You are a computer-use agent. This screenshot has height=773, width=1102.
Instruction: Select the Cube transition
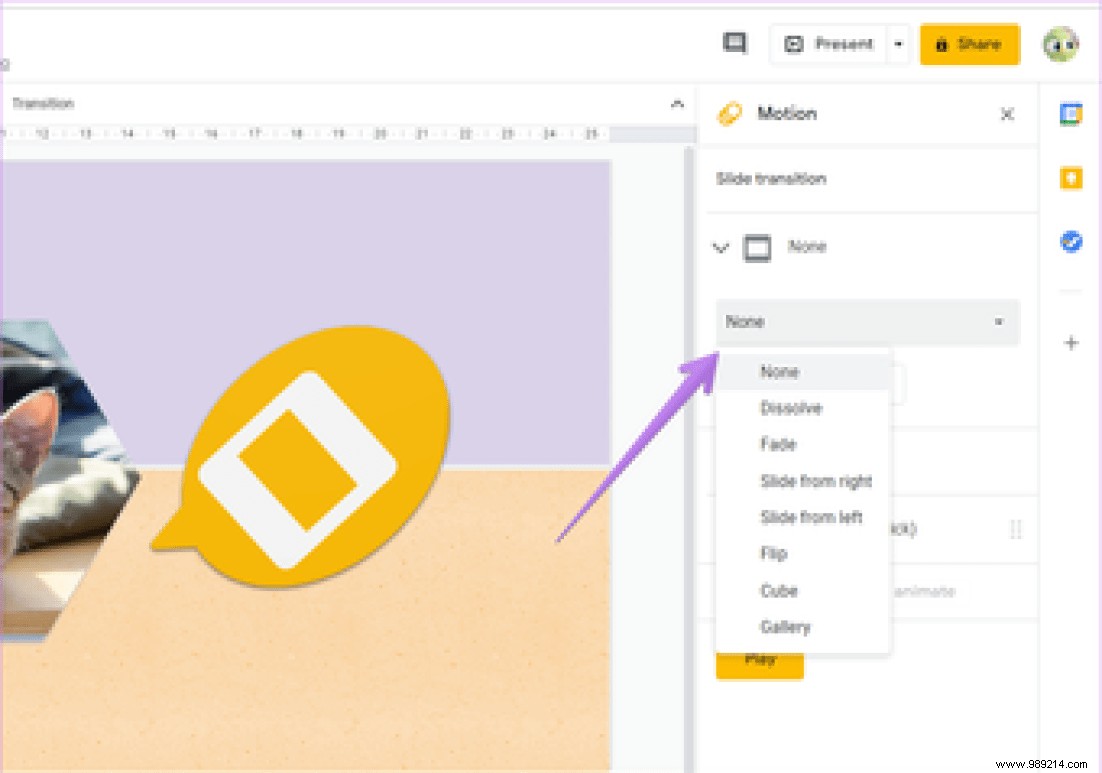[779, 590]
